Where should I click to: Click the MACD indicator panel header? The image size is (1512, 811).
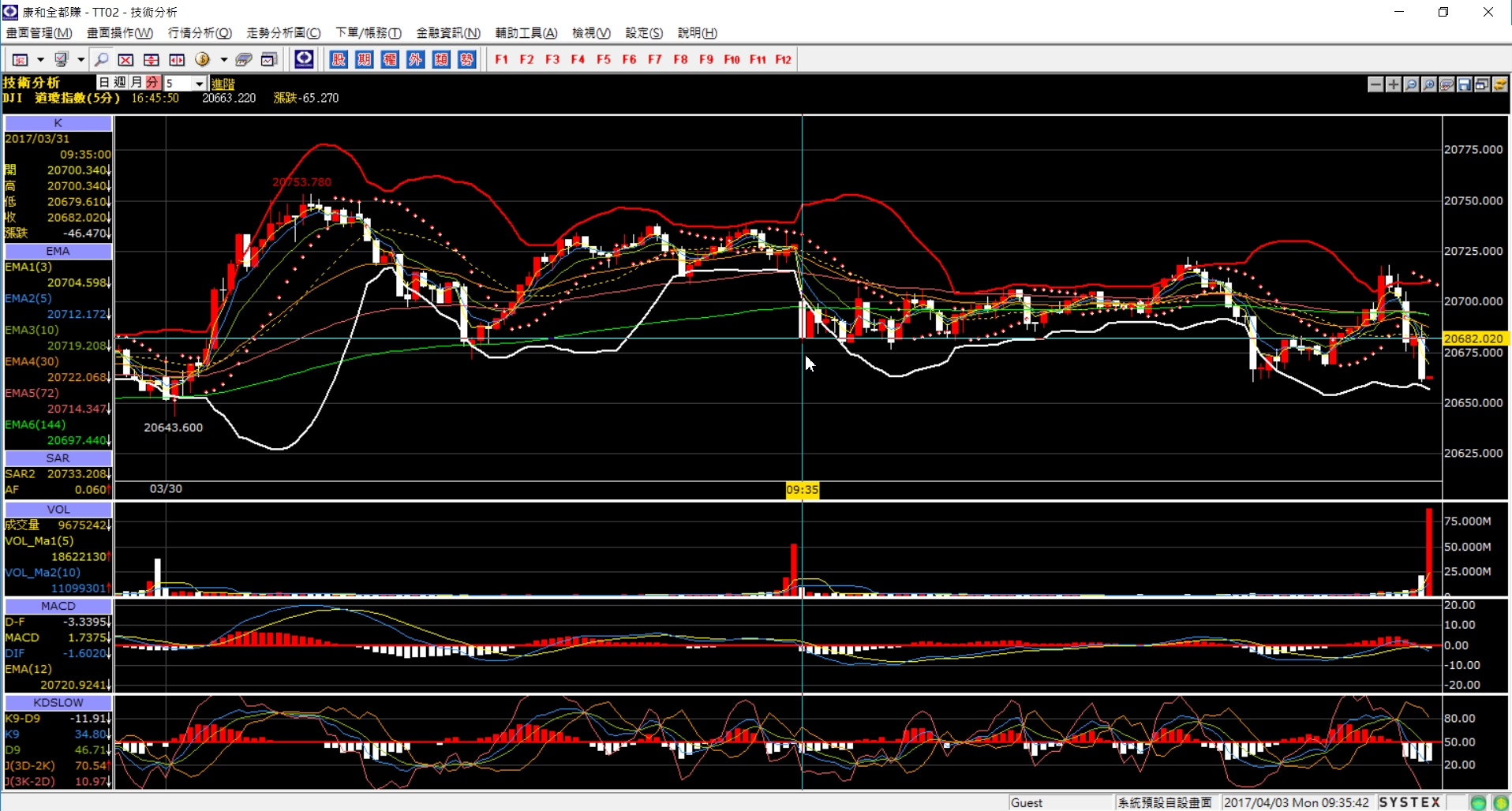[58, 606]
